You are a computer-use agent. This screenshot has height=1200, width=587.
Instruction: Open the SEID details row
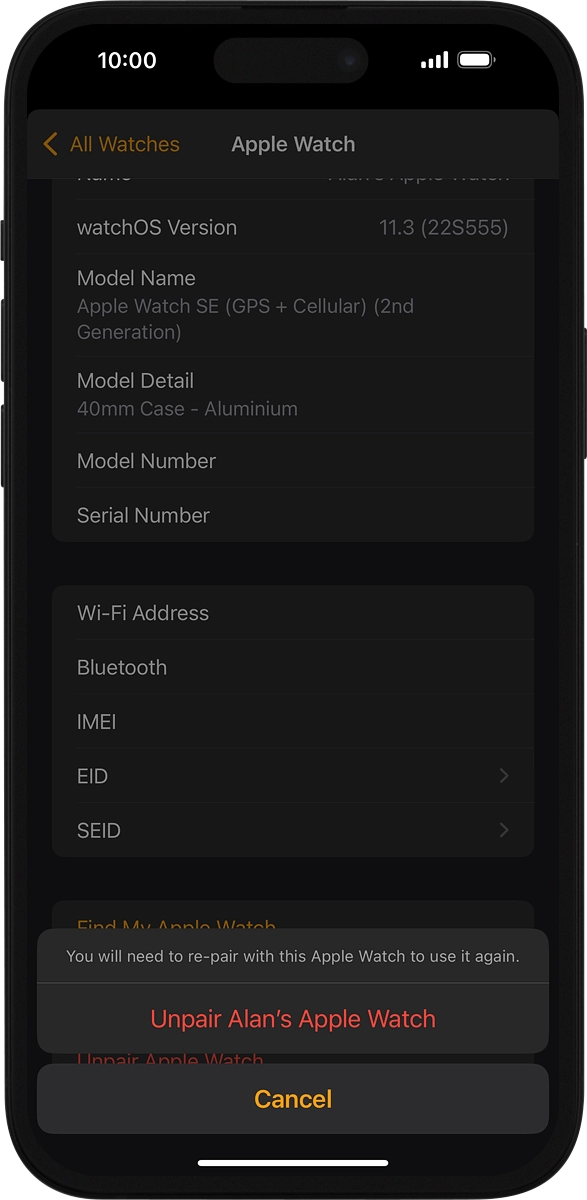click(x=293, y=830)
